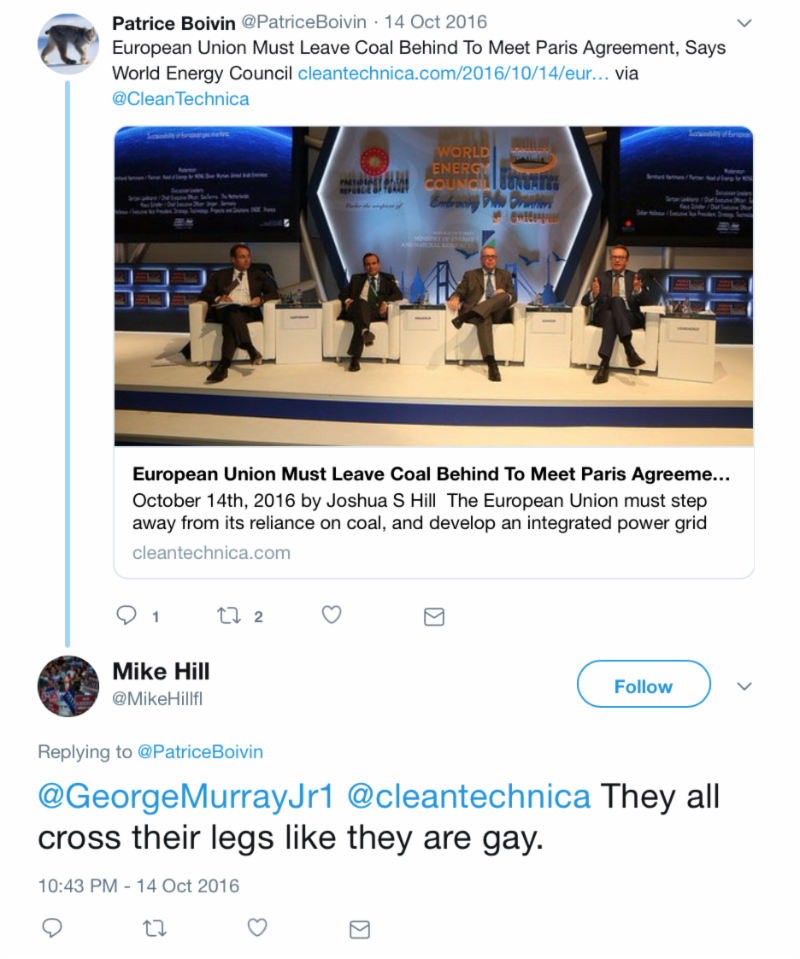Open the World Energy Council panel photo

pos(434,286)
